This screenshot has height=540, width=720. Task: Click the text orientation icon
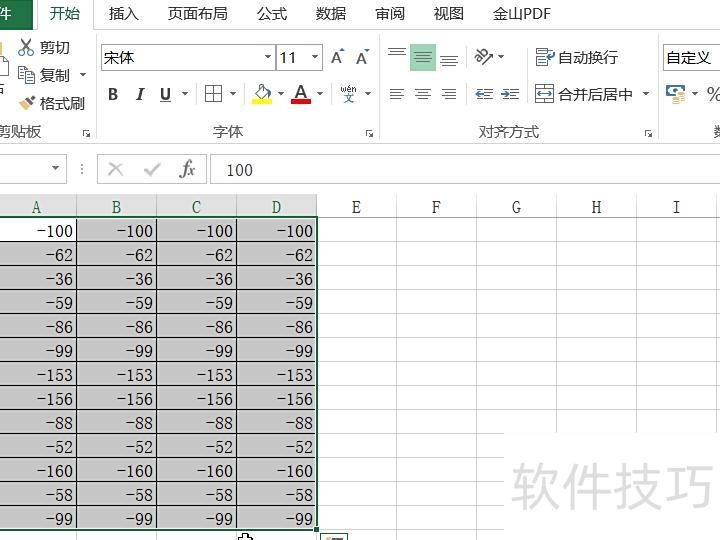484,57
